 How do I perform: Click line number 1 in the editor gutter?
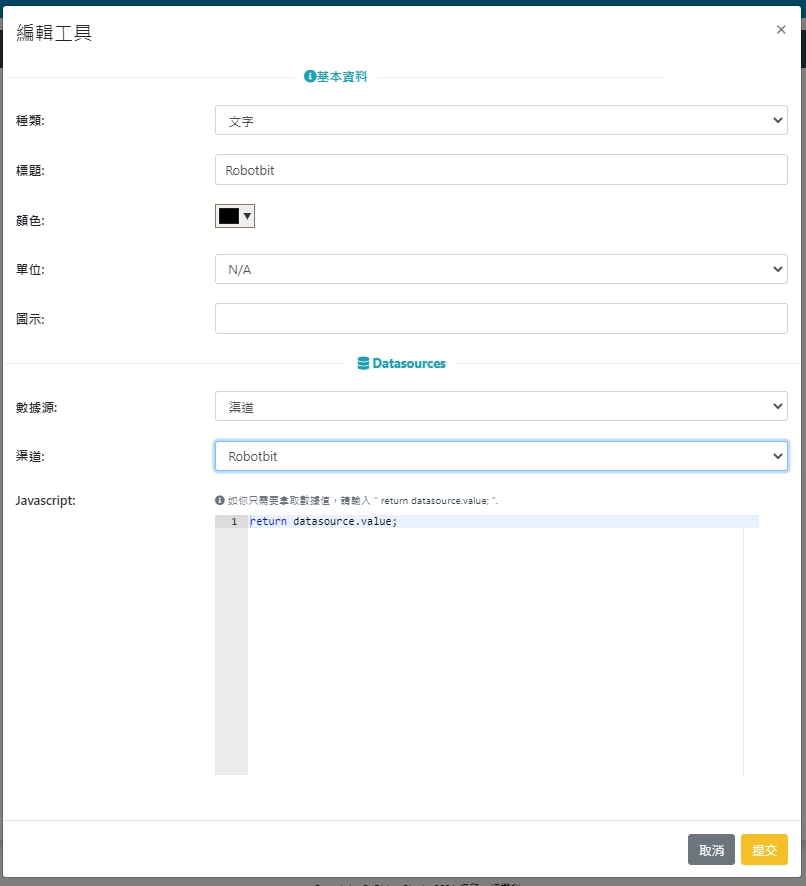click(233, 522)
